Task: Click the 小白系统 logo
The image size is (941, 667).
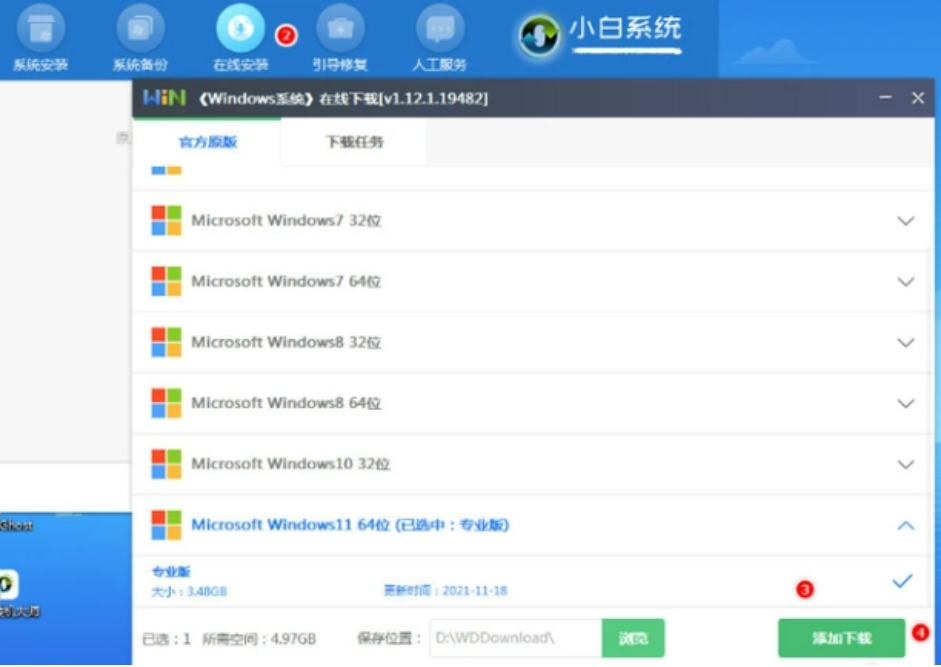Action: (x=600, y=34)
